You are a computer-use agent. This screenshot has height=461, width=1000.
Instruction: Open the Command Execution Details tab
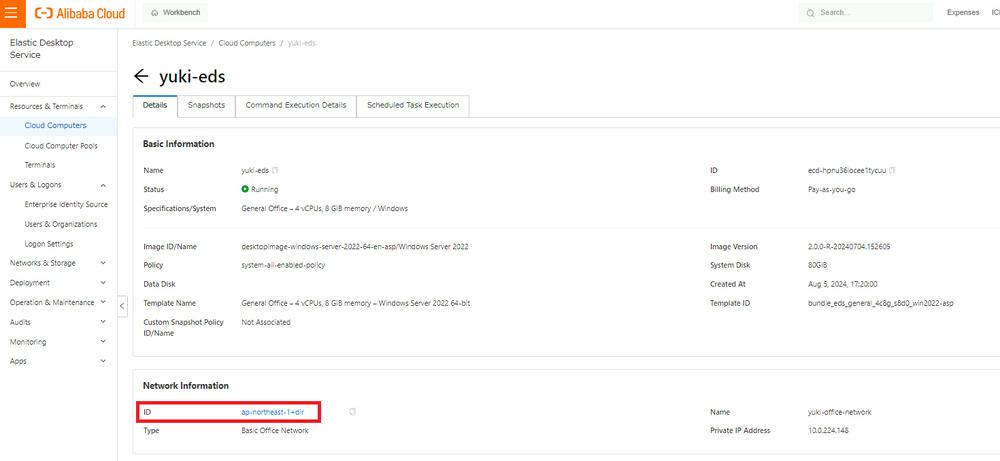pos(296,105)
